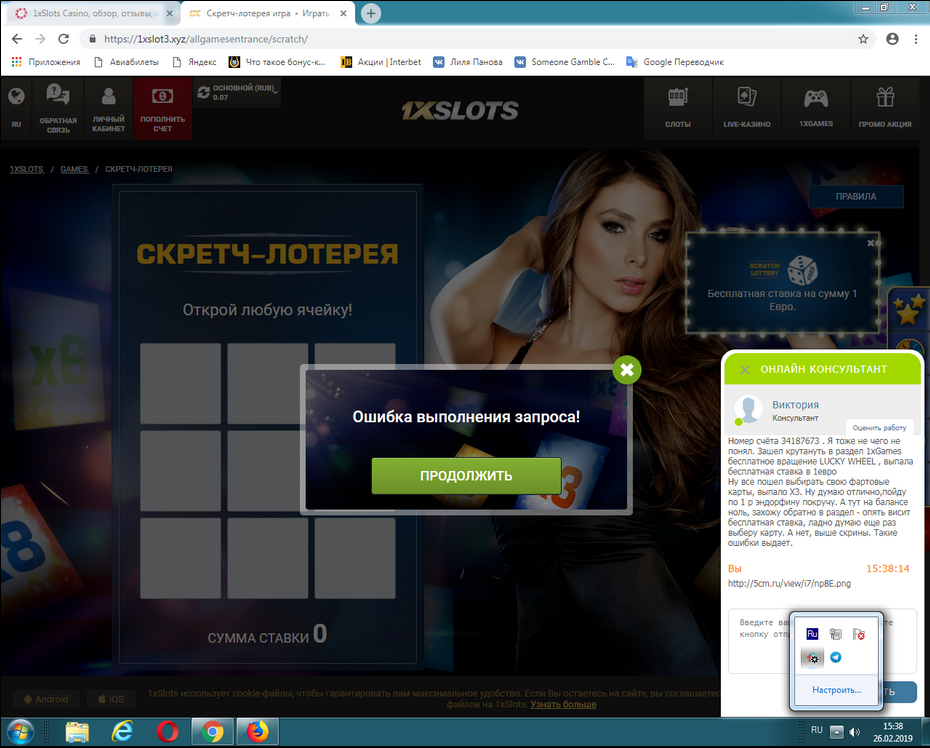Click chat message input field

[x=822, y=641]
